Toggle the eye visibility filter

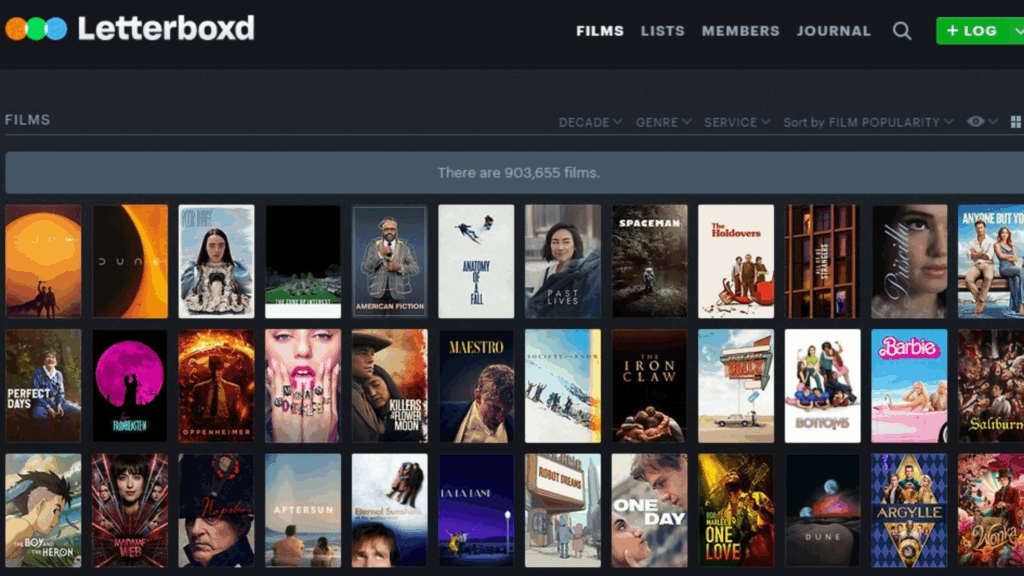click(976, 122)
